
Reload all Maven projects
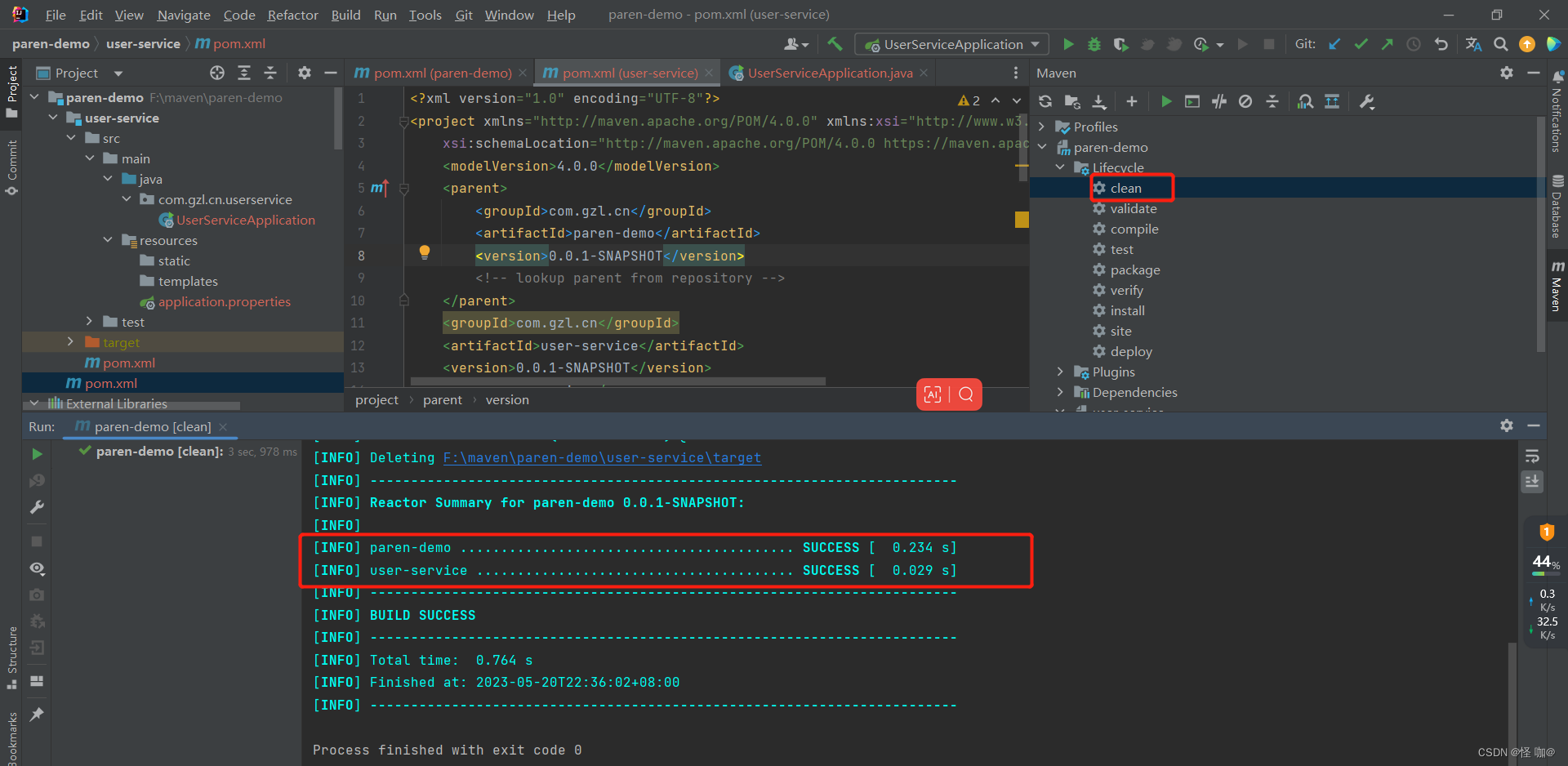(1045, 101)
